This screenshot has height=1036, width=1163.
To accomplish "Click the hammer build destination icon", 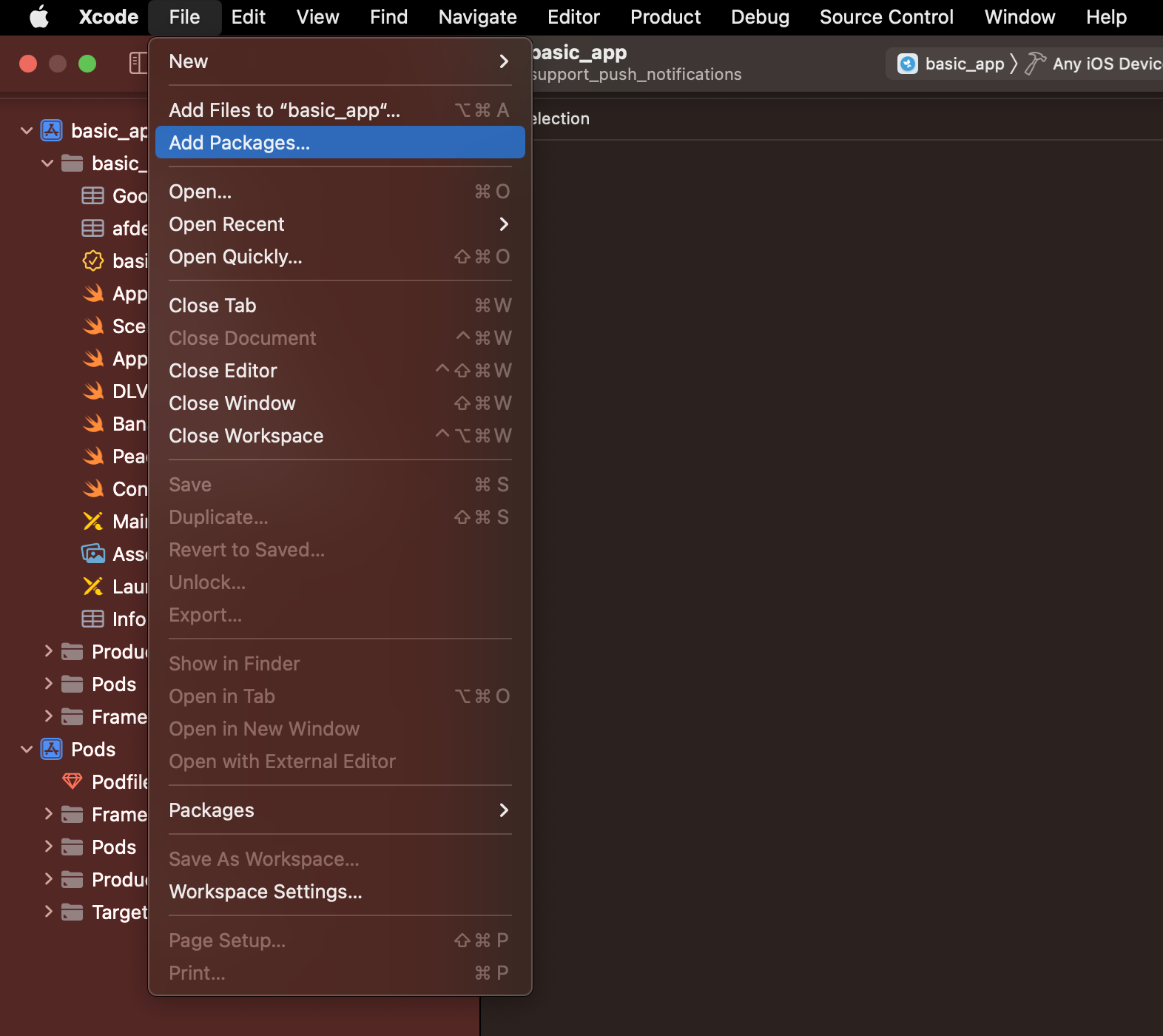I will 1035,64.
